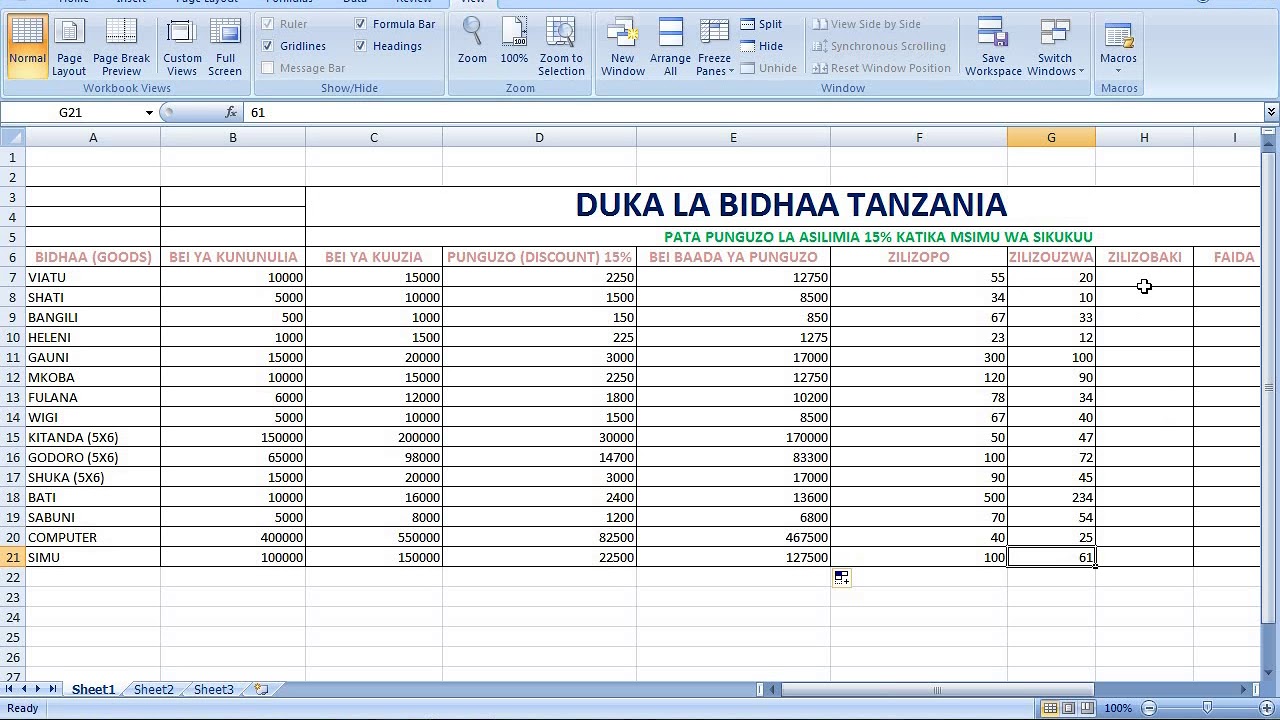Uncheck the Gridlines checkbox

[268, 46]
